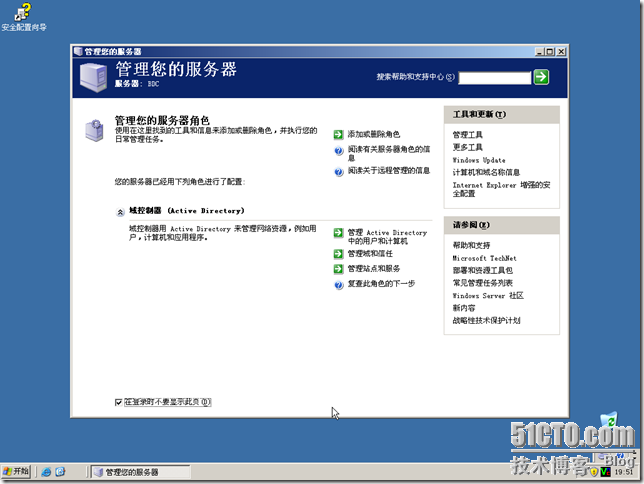This screenshot has width=644, height=484.
Task: Open 部署和资源工具包 link
Action: click(482, 270)
